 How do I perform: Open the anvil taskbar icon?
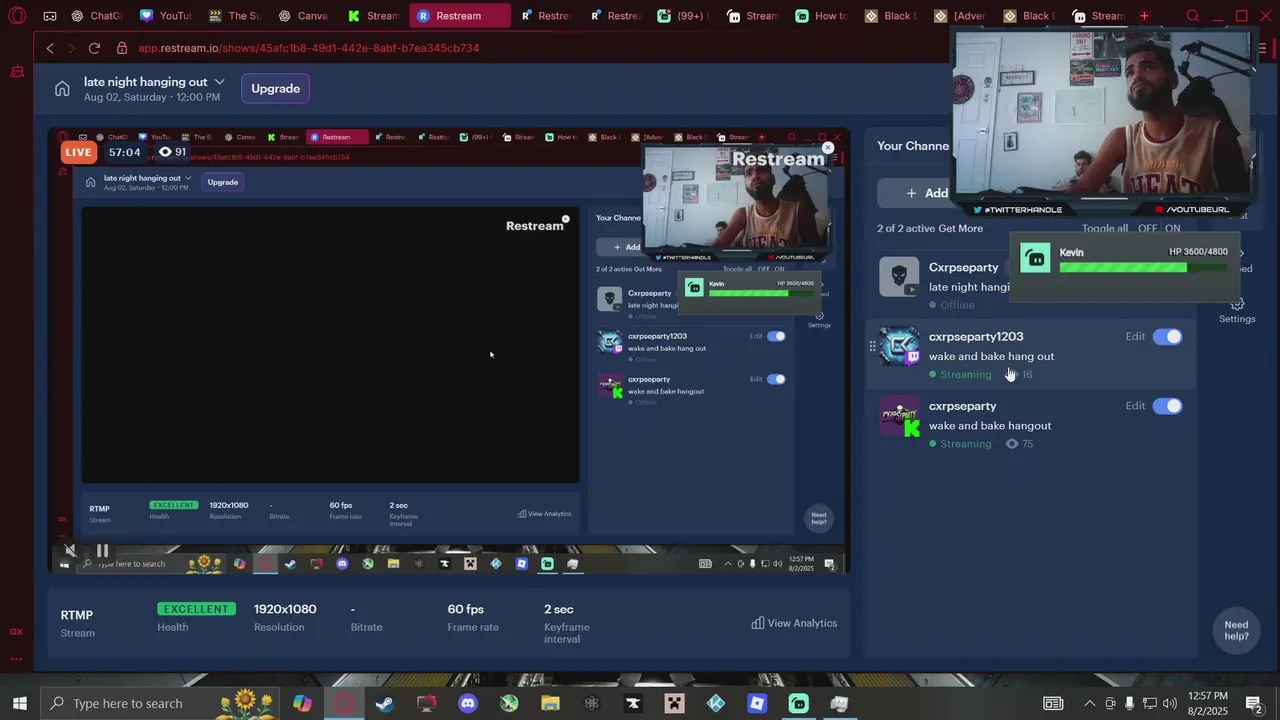click(x=633, y=703)
